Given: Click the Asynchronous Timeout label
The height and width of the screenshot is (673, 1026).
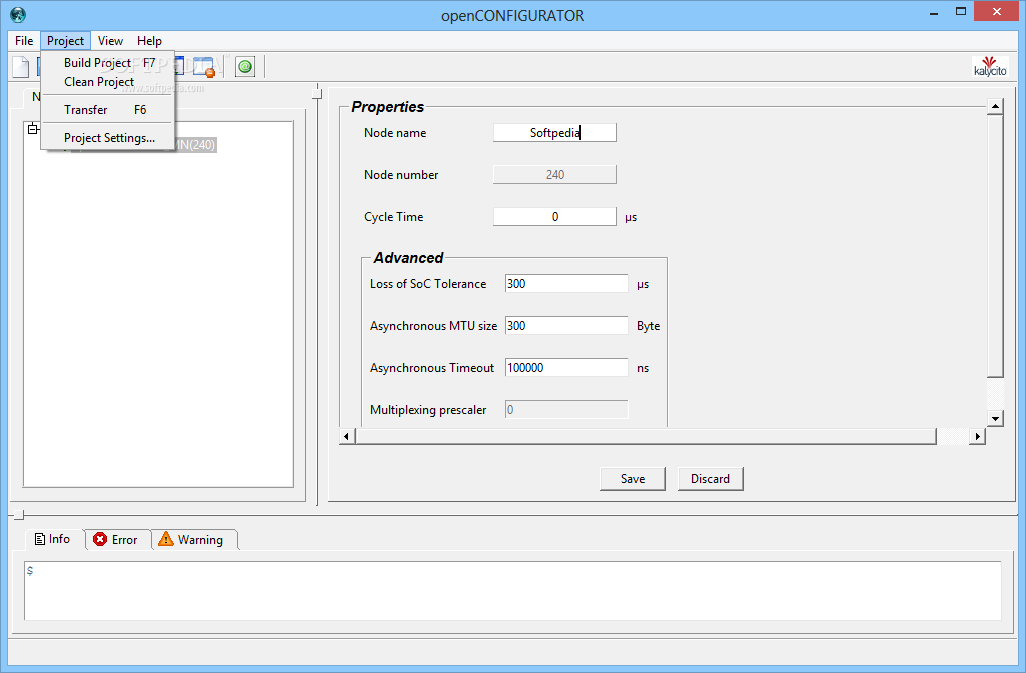Looking at the screenshot, I should click(x=432, y=368).
